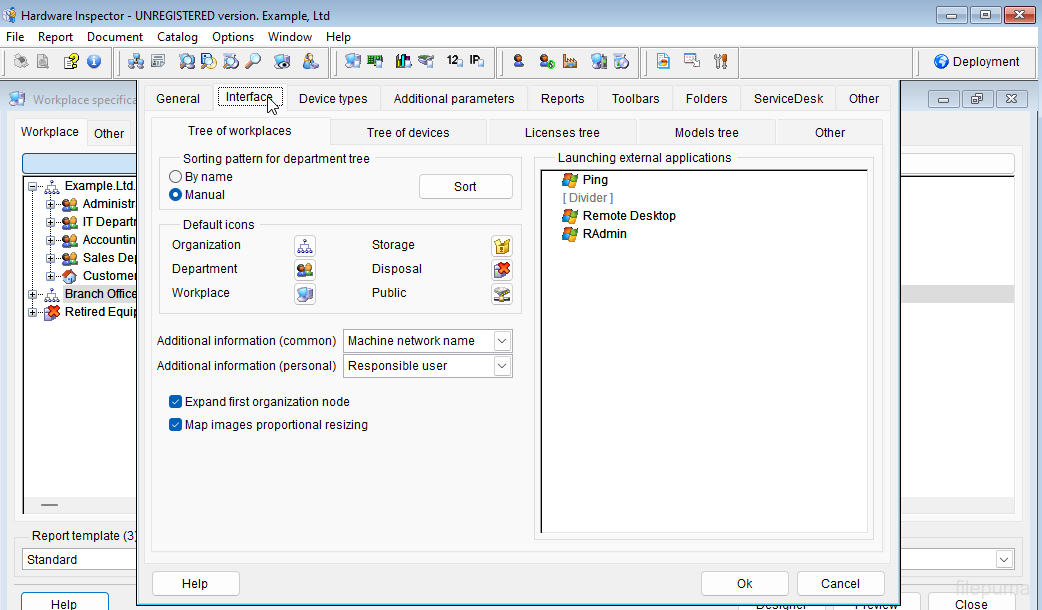Image resolution: width=1042 pixels, height=610 pixels.
Task: Click the IP address toolbar icon
Action: (478, 61)
